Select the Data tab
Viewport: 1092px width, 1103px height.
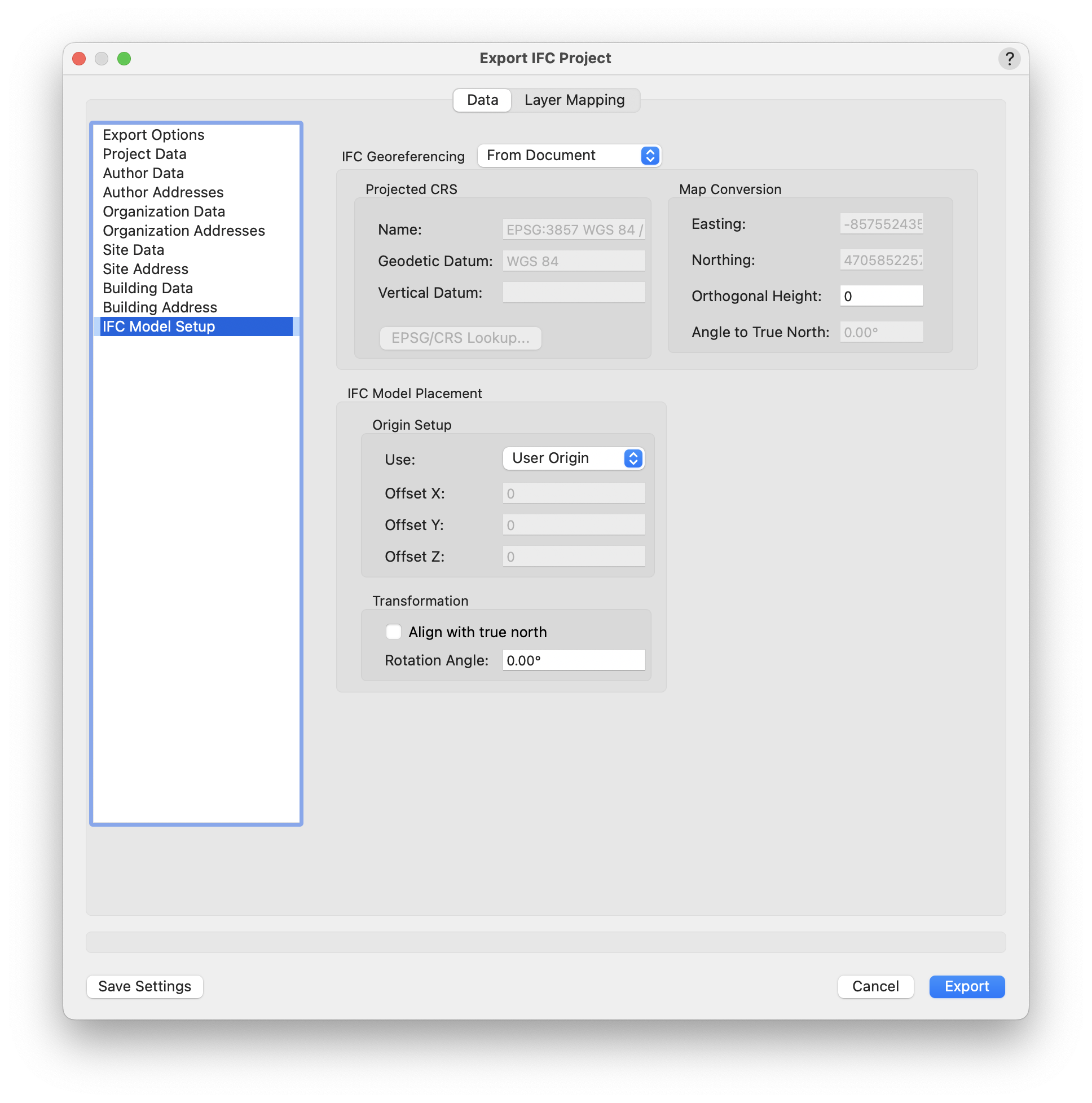482,100
